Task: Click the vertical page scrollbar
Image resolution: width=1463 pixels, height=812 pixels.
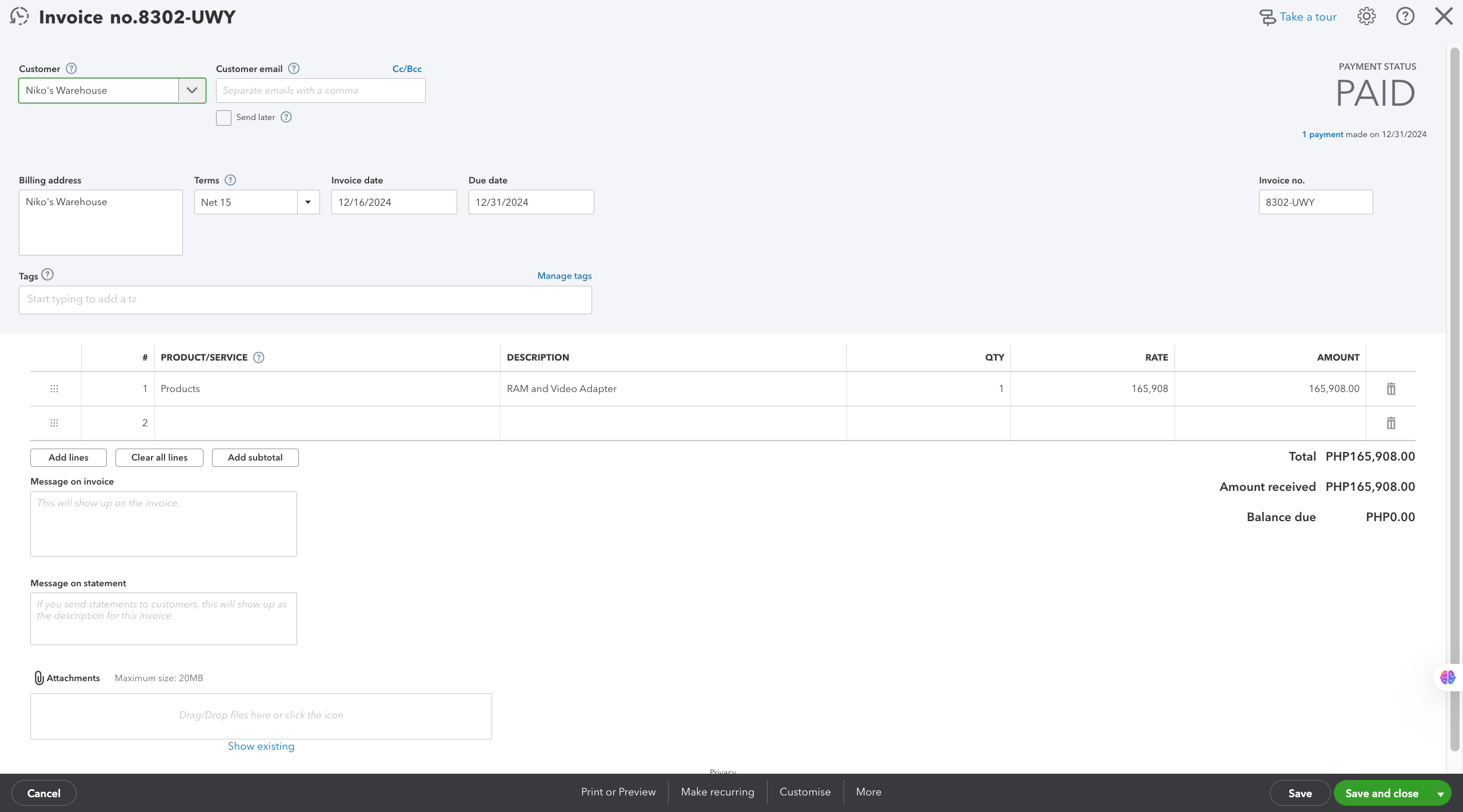Action: (x=1454, y=400)
